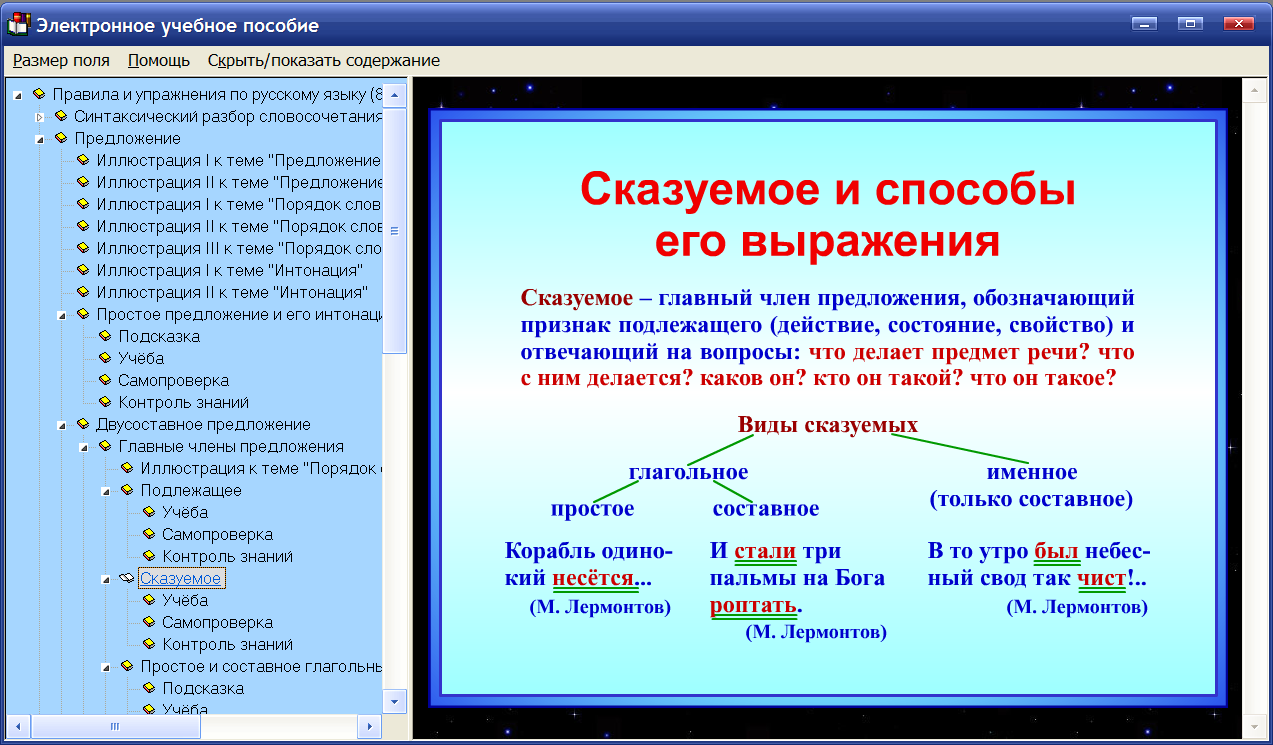Click "Скрыть/показать содержание" in menu bar
Image resolution: width=1273 pixels, height=745 pixels.
[x=322, y=60]
